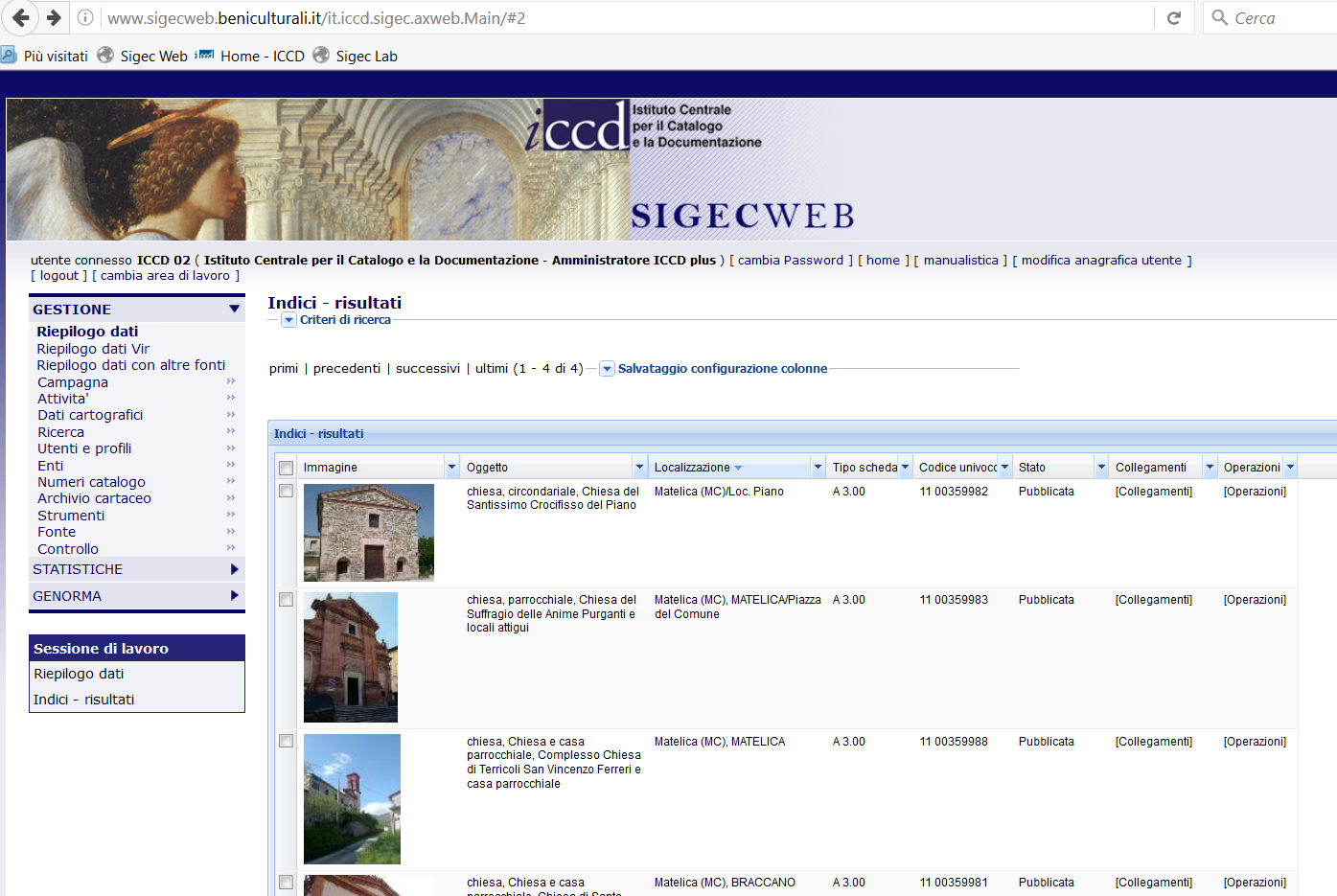Click the Più visitati bookmark icon
The width and height of the screenshot is (1337, 896).
pos(9,56)
